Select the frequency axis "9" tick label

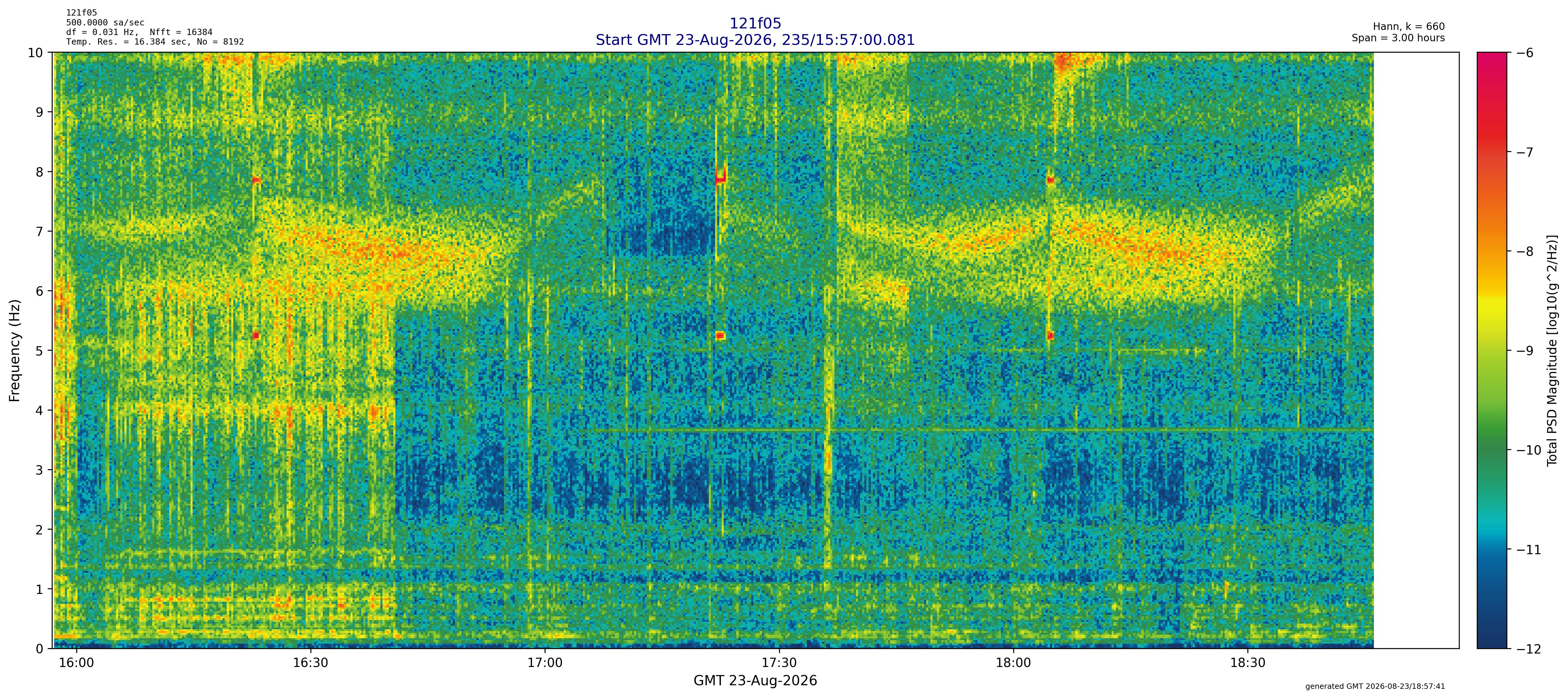(x=39, y=113)
